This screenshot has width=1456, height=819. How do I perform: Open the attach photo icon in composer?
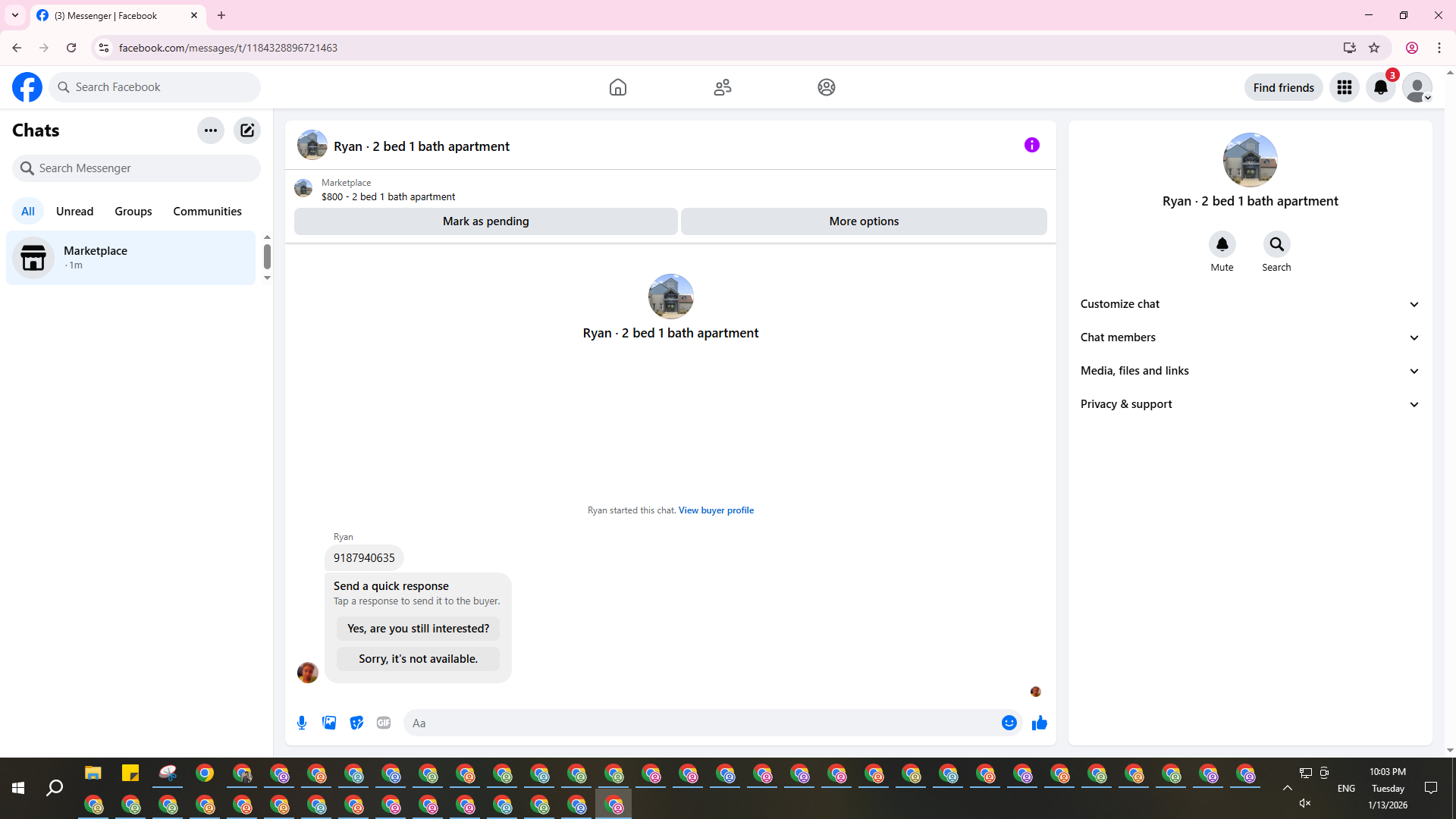point(329,723)
